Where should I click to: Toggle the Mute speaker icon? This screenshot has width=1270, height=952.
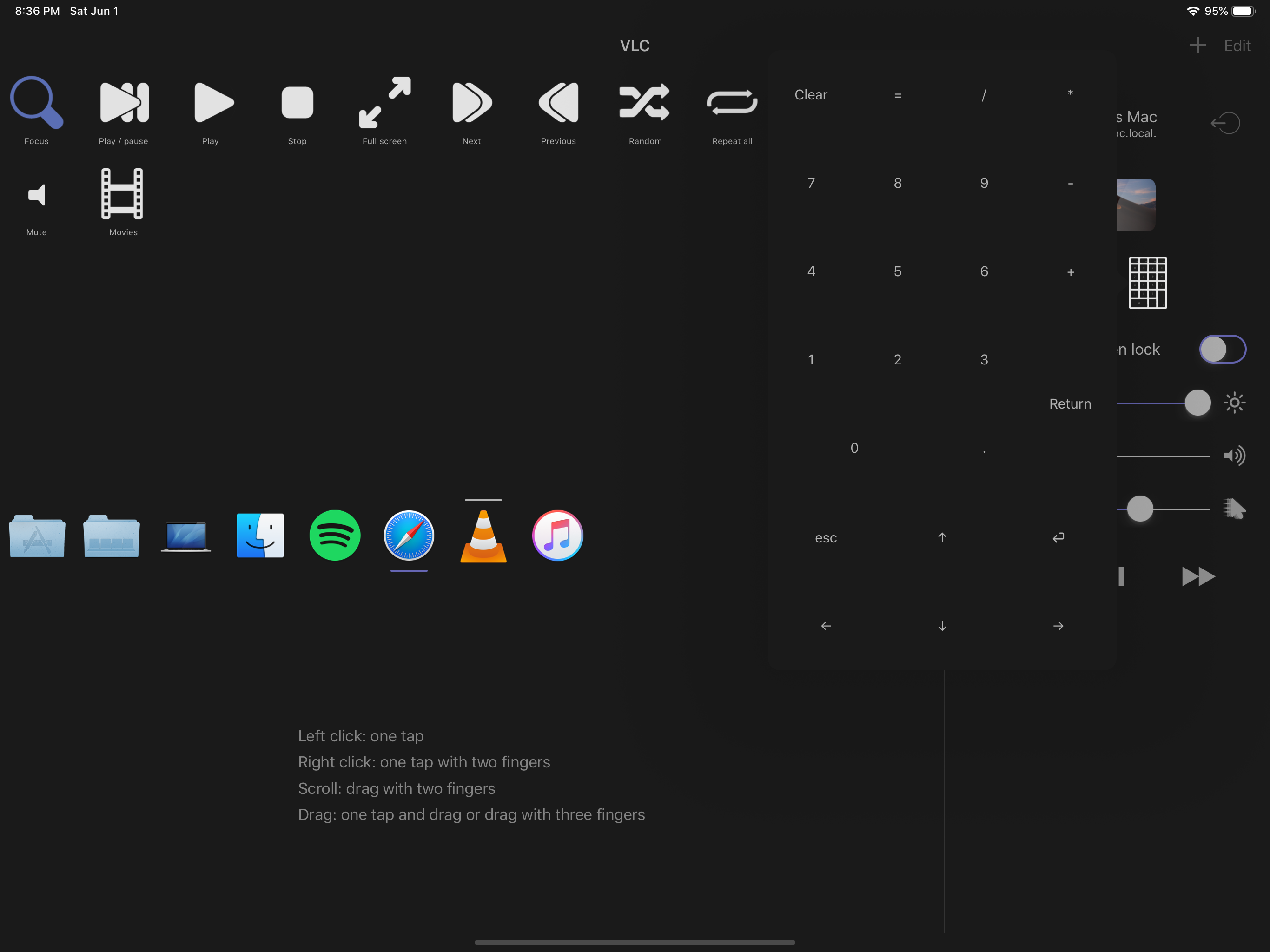[x=36, y=195]
